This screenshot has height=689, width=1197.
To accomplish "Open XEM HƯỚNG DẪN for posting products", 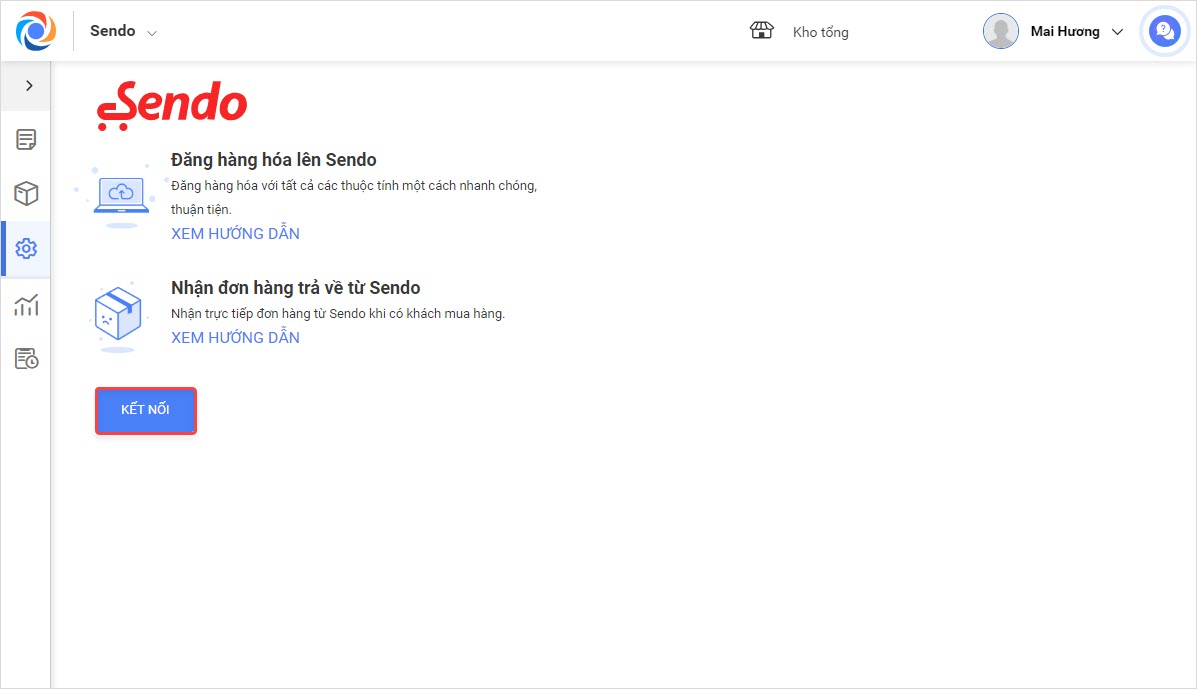I will point(235,234).
